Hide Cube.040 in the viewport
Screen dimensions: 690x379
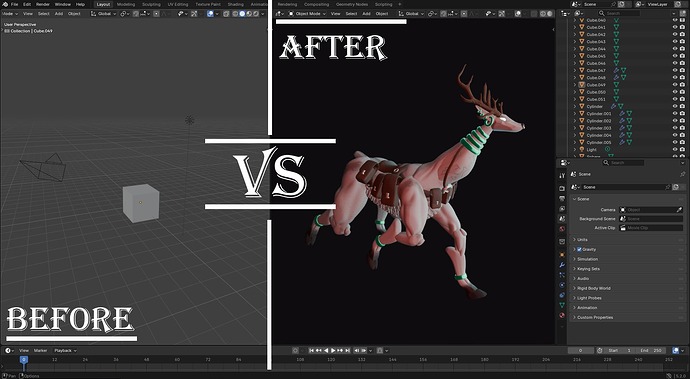click(x=675, y=20)
